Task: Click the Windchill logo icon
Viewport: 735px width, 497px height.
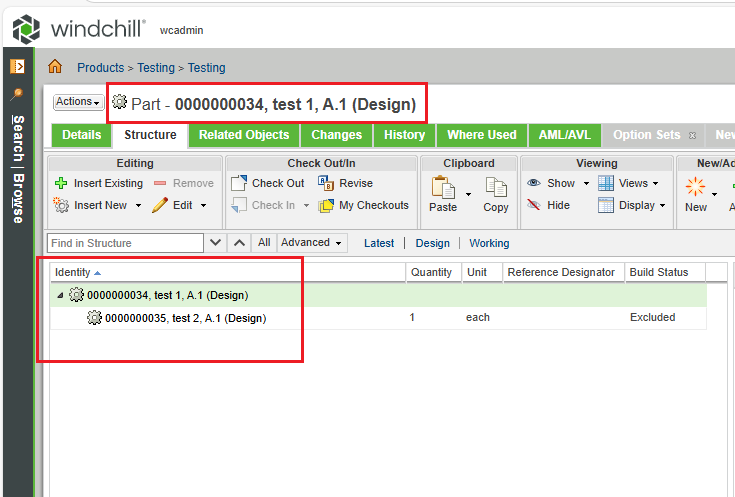Action: [26, 29]
